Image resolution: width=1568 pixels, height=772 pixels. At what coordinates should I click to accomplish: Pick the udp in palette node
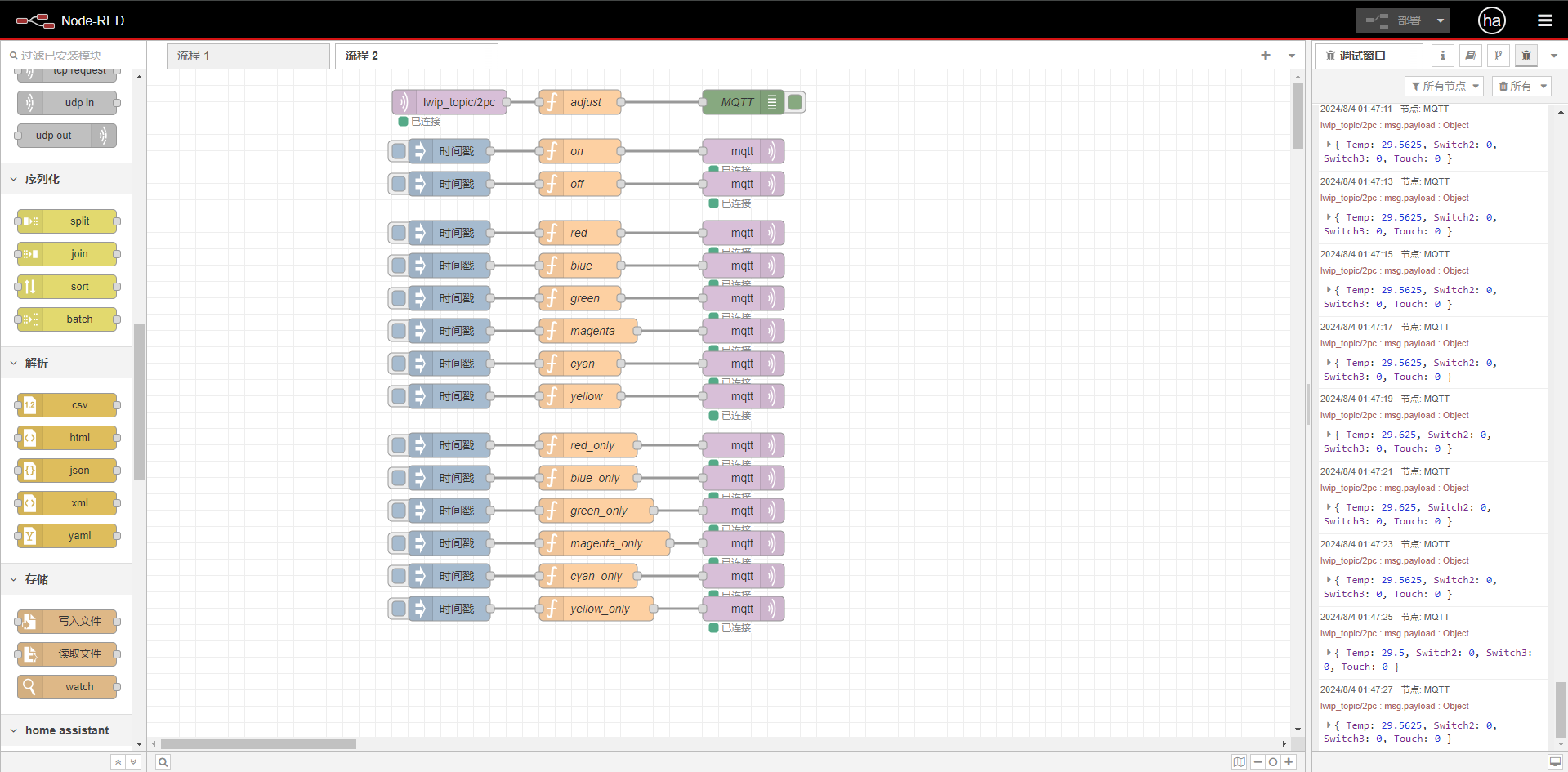click(x=67, y=103)
